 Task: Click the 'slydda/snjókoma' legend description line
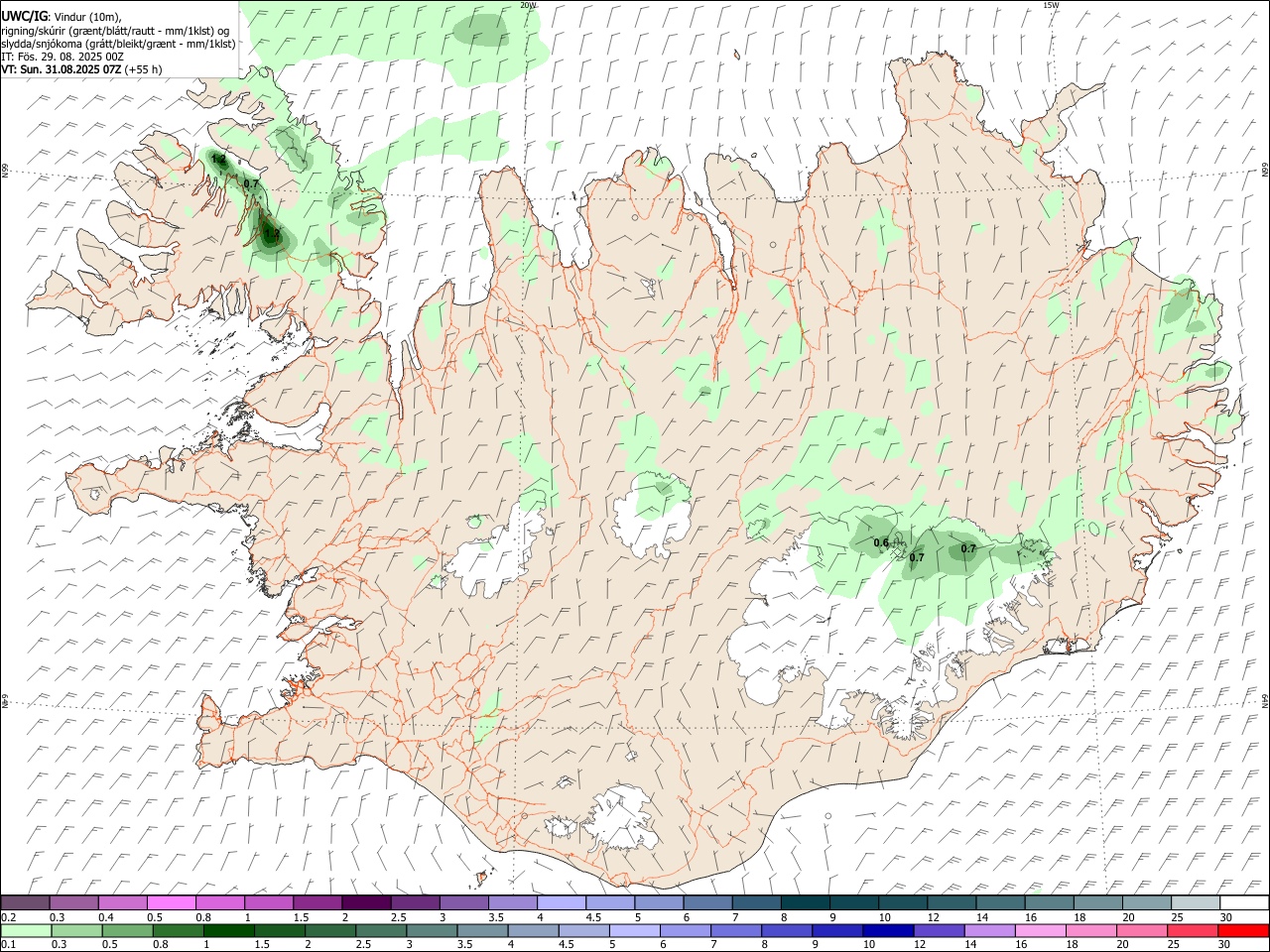tap(118, 44)
